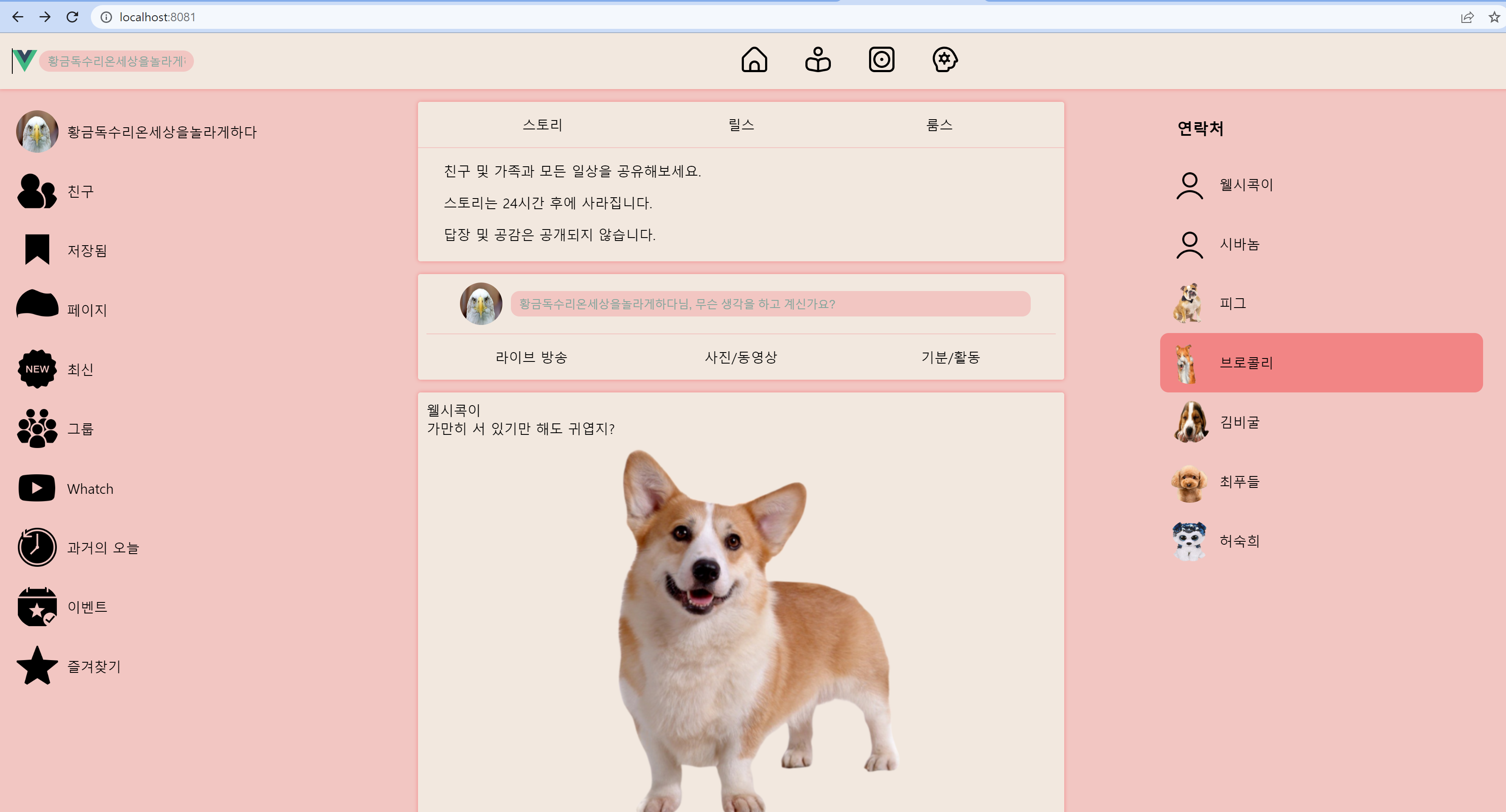Click the eagle profile avatar in sidebar
This screenshot has width=1506, height=812.
(37, 132)
